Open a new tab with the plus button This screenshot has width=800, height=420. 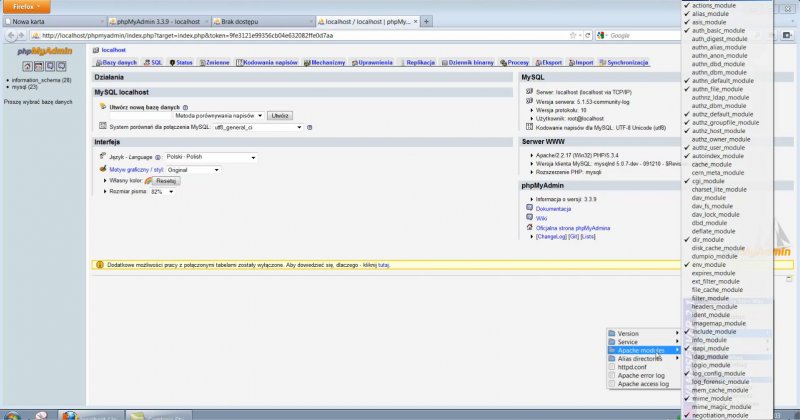[427, 20]
